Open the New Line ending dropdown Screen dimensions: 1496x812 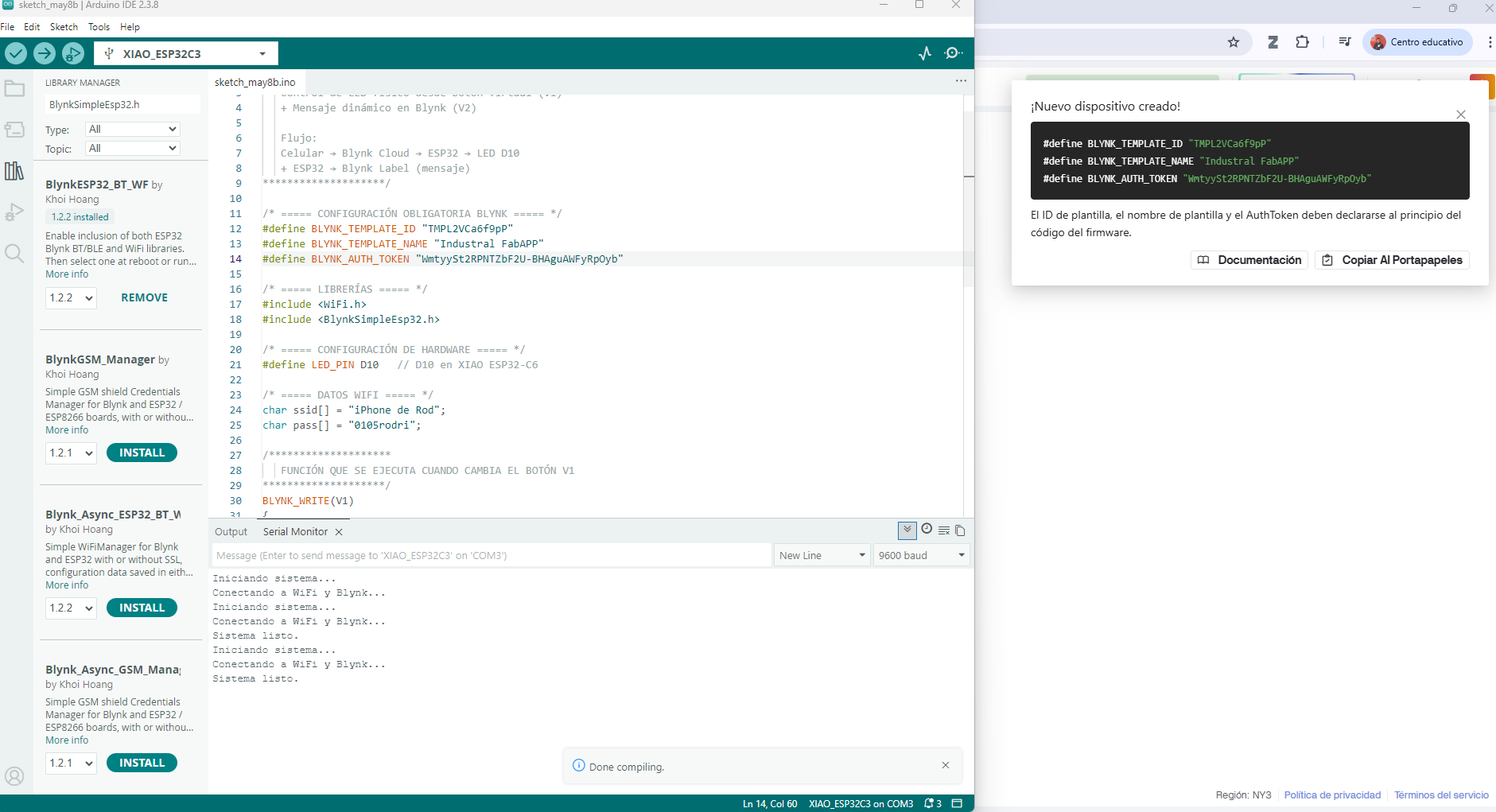point(822,555)
